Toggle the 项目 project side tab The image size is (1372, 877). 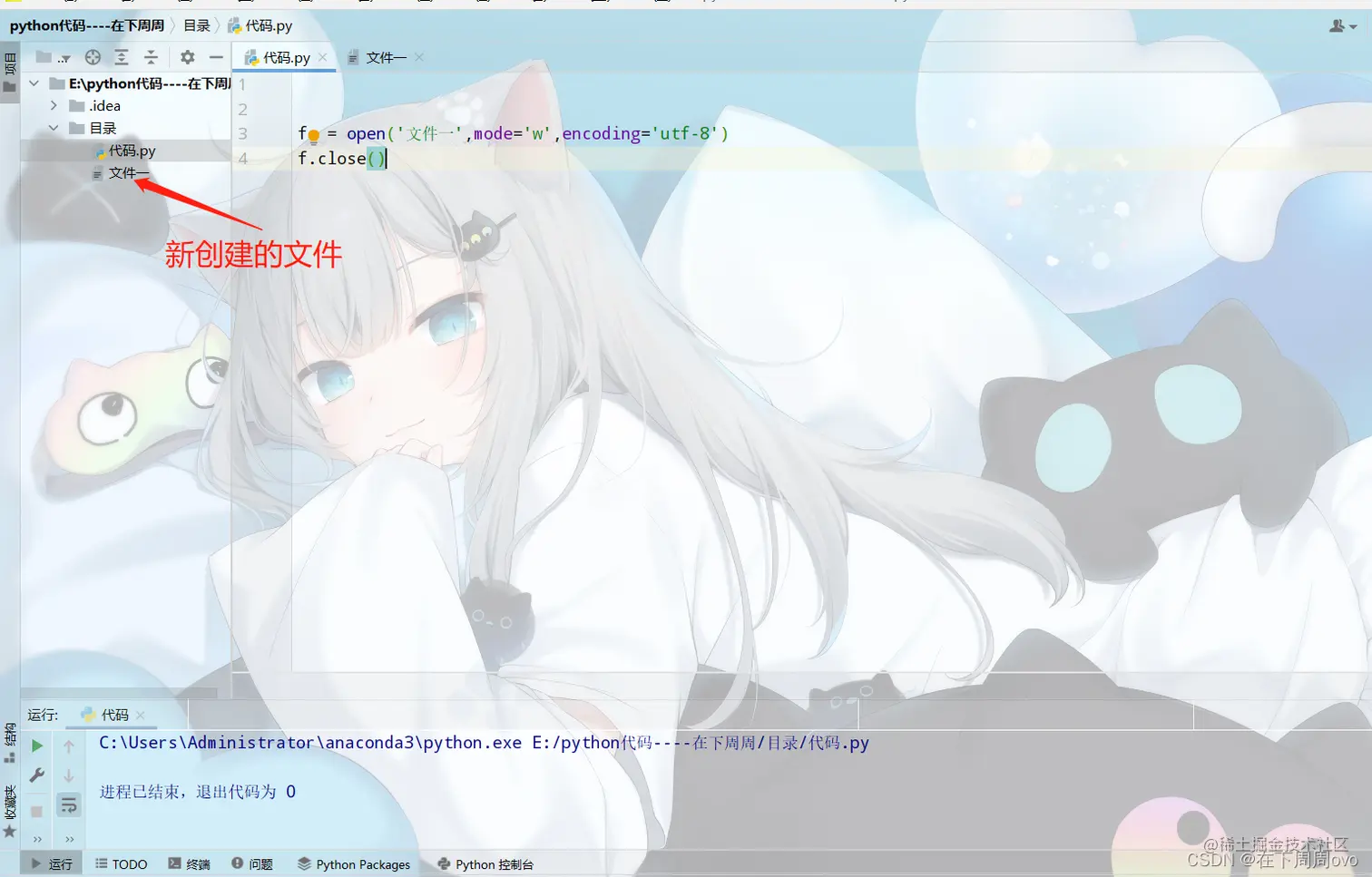pyautogui.click(x=10, y=73)
